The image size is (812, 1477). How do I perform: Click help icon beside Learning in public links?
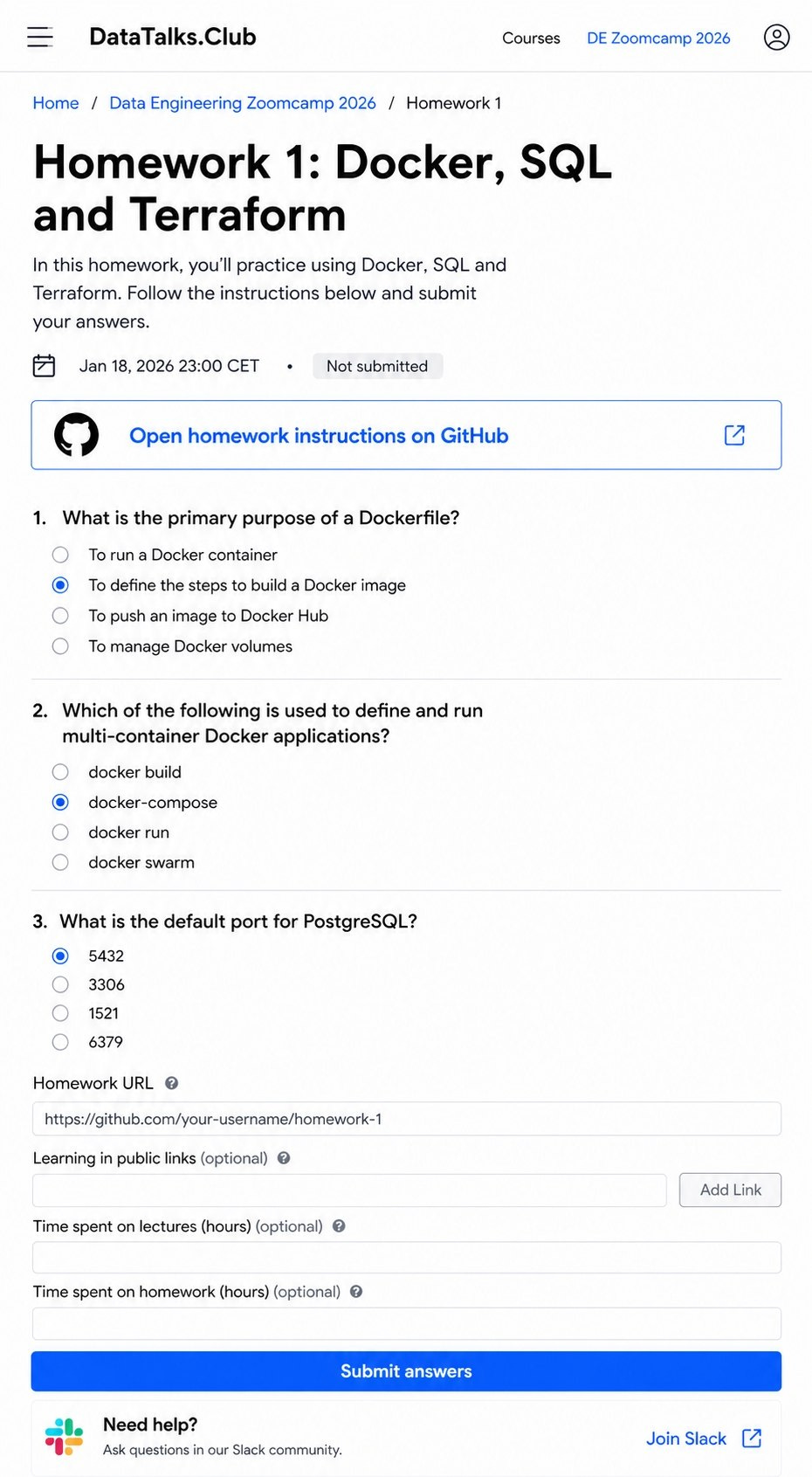[x=284, y=1158]
